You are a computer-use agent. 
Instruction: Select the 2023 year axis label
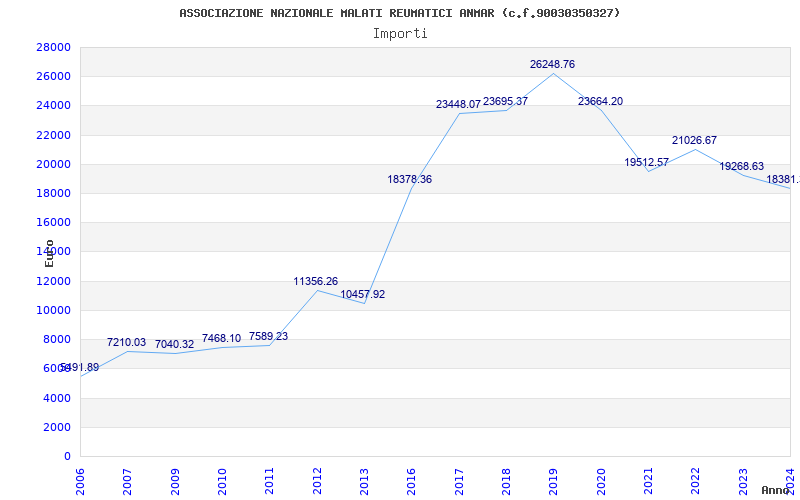tap(743, 481)
